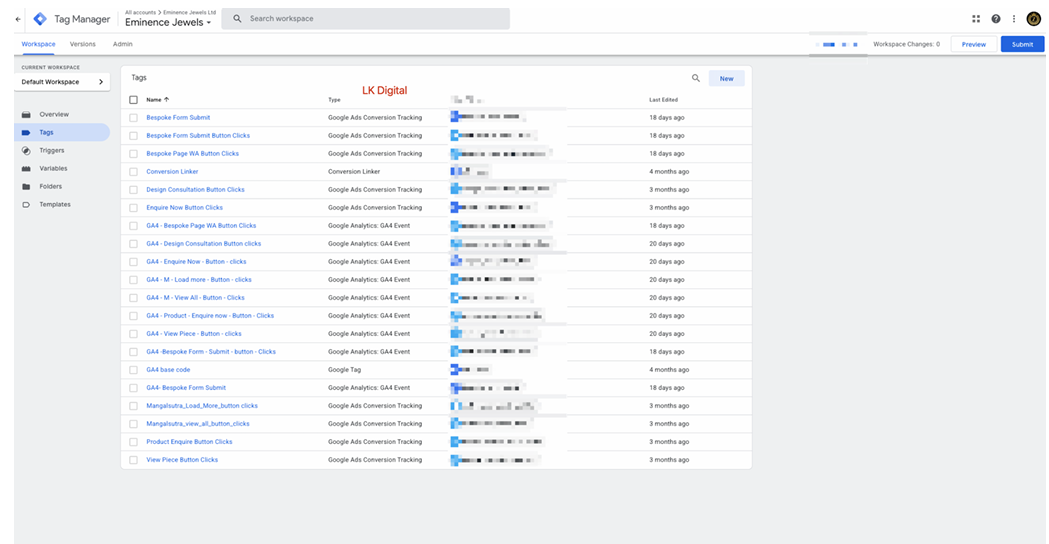Open the Conversion Linker tag link
The image size is (1049, 544).
(x=172, y=172)
